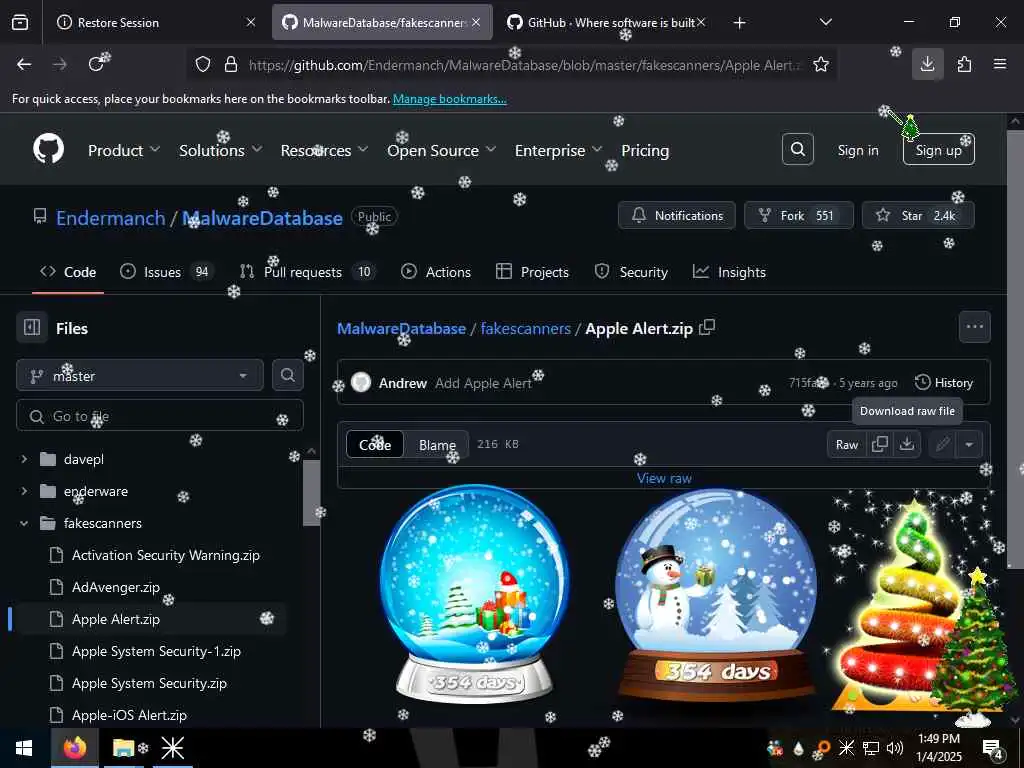The width and height of the screenshot is (1024, 768).
Task: Bookmark this page with the star icon
Action: click(821, 64)
